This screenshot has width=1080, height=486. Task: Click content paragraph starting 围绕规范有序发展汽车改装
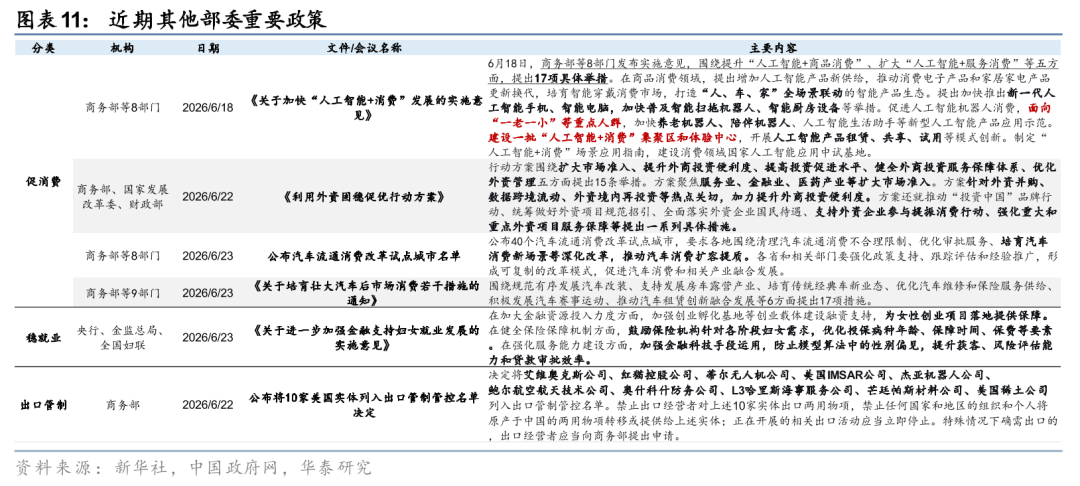[x=773, y=293]
